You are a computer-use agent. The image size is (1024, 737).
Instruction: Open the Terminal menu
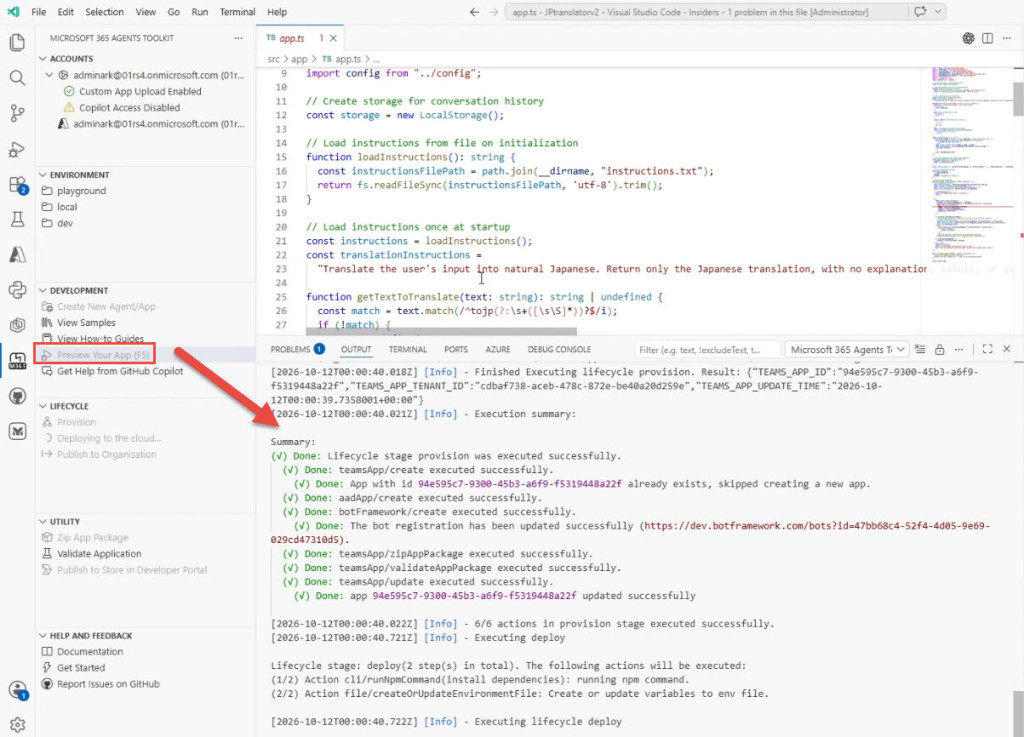[x=237, y=12]
